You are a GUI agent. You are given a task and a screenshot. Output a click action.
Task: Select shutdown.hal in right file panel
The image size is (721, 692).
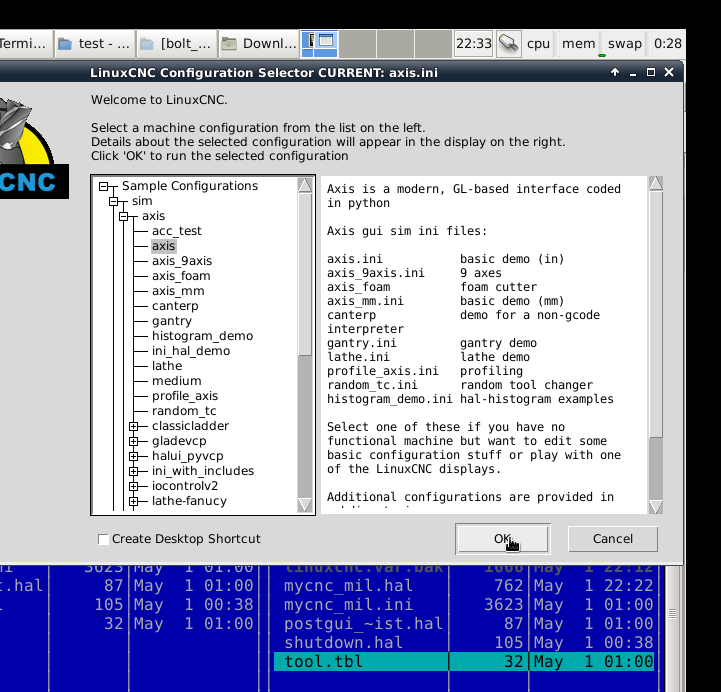(x=464, y=642)
